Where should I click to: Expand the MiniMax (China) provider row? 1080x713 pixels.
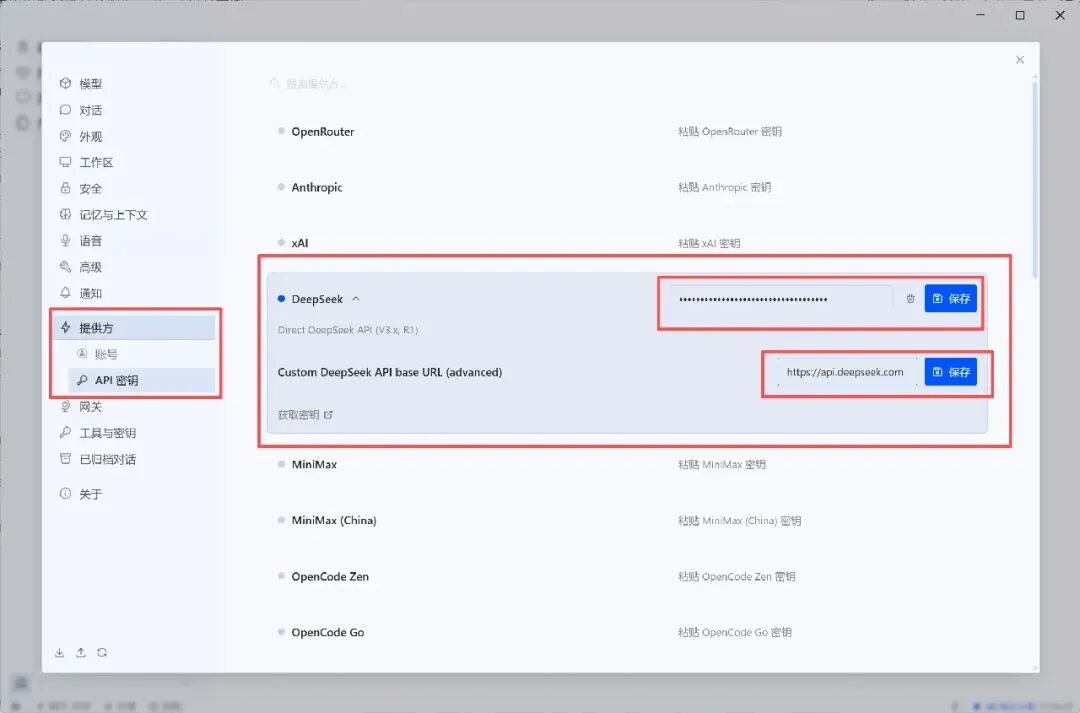(334, 520)
